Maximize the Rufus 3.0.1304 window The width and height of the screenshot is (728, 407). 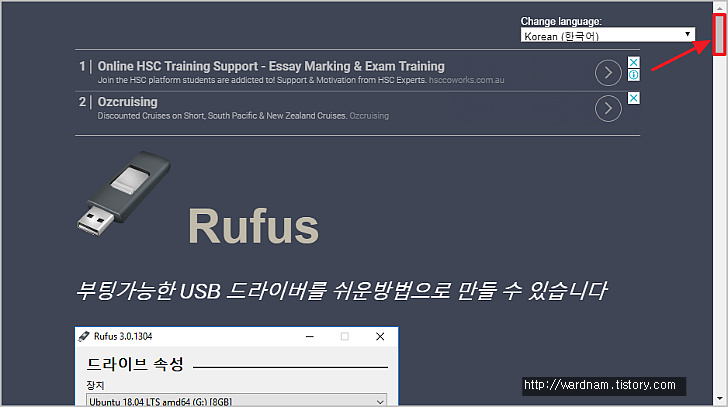coord(344,336)
